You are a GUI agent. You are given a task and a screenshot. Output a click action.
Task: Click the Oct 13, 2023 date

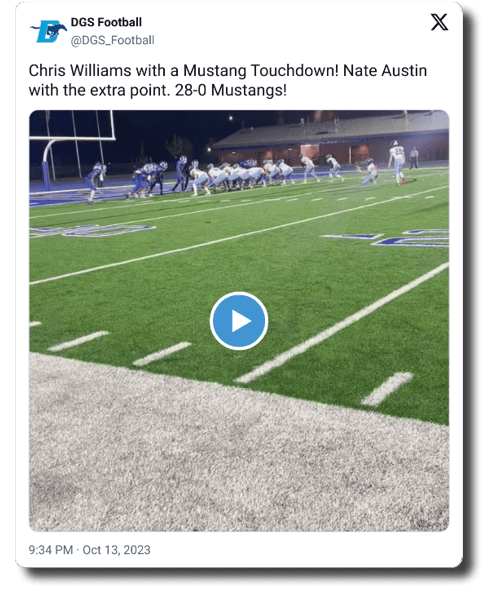click(116, 550)
